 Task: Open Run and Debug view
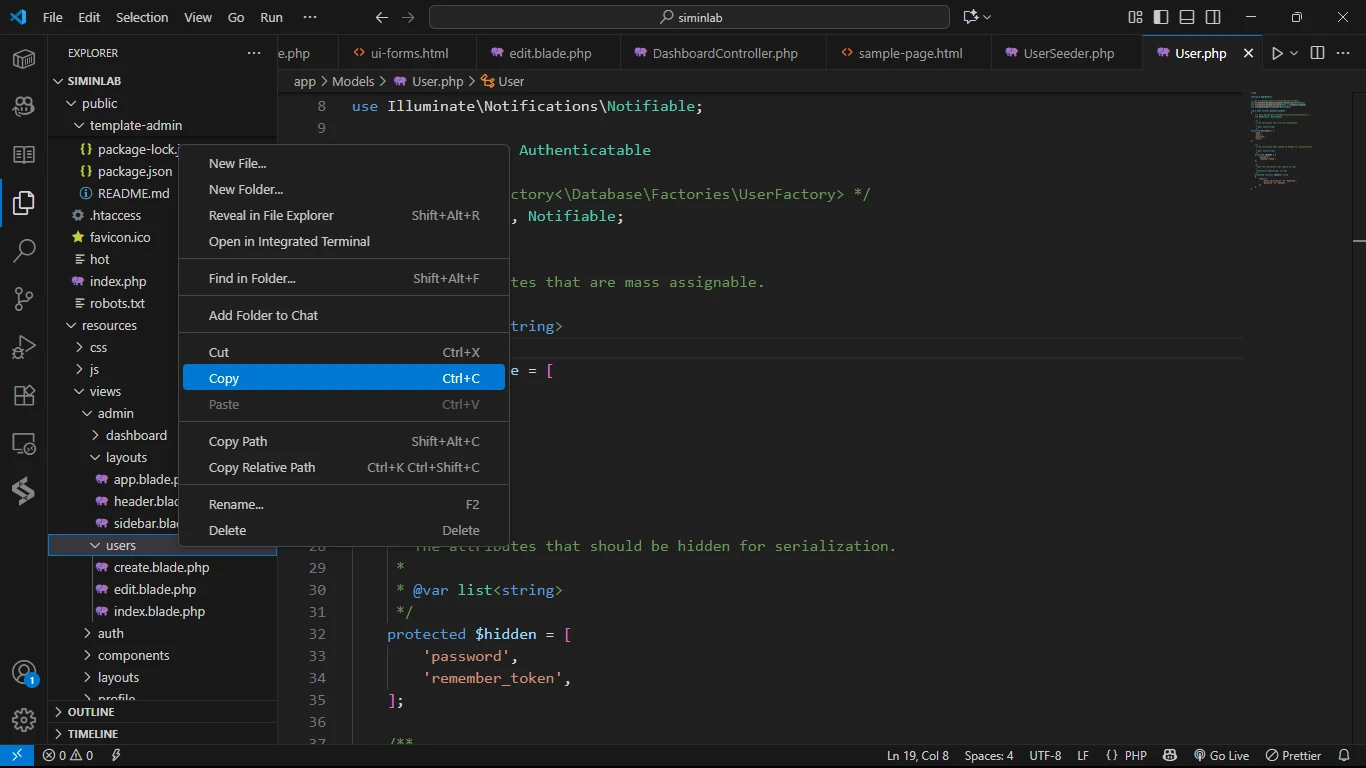click(24, 347)
